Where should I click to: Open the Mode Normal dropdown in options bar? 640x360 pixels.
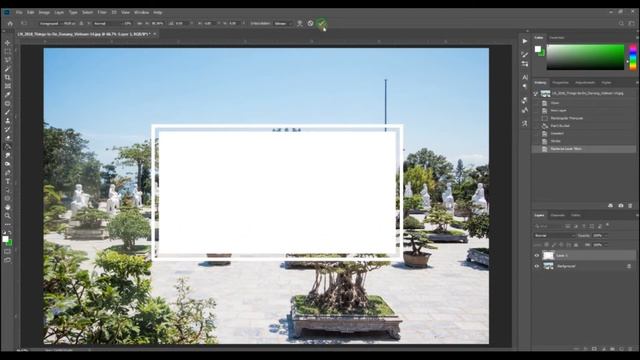tap(106, 24)
